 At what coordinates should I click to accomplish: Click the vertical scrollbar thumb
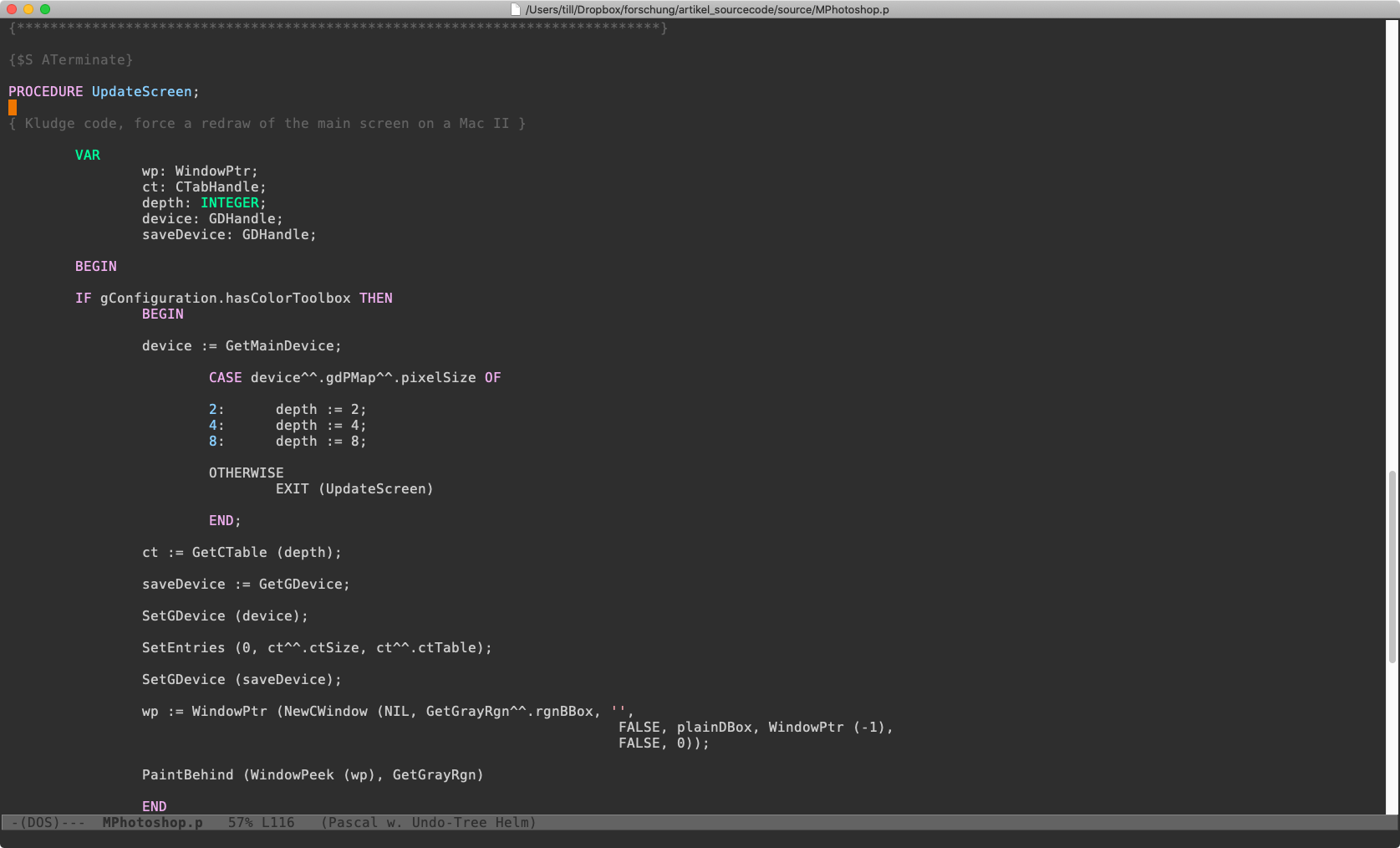(1392, 567)
